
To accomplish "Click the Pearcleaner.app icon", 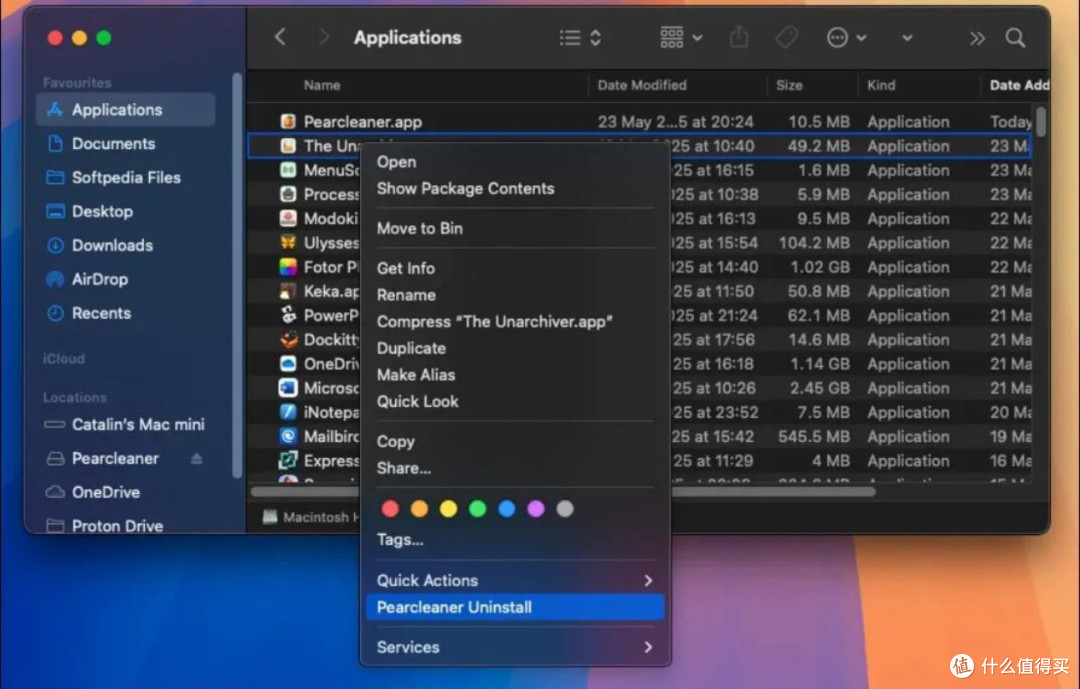I will pos(288,122).
